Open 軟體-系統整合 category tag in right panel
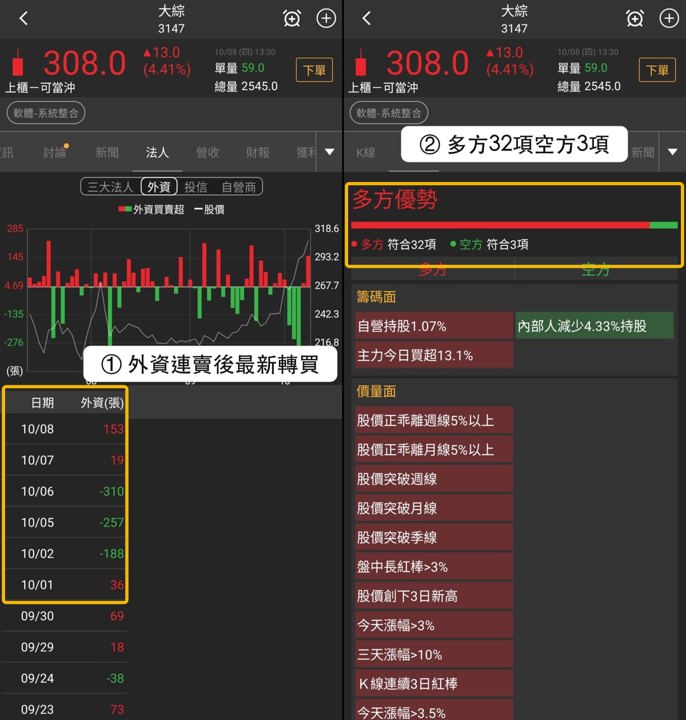The image size is (686, 720). 389,113
